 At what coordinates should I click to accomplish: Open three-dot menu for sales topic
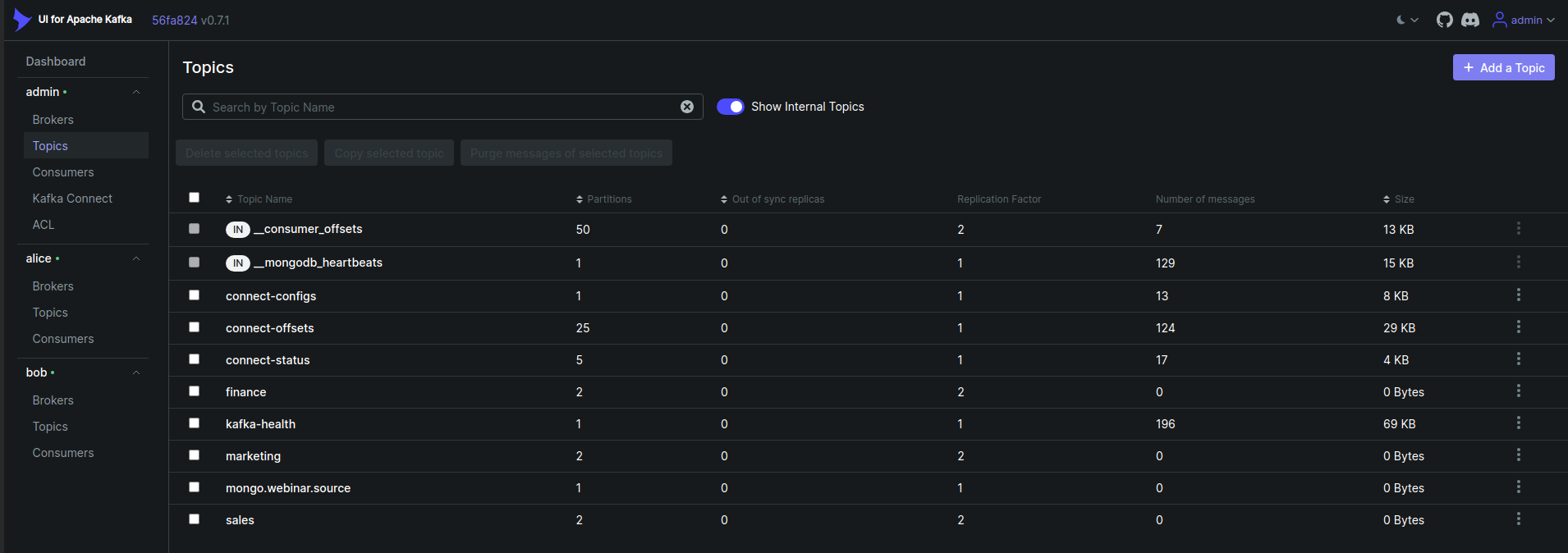tap(1518, 519)
